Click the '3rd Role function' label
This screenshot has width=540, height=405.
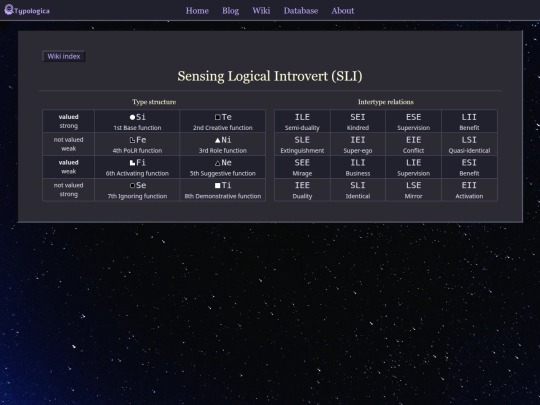point(223,150)
